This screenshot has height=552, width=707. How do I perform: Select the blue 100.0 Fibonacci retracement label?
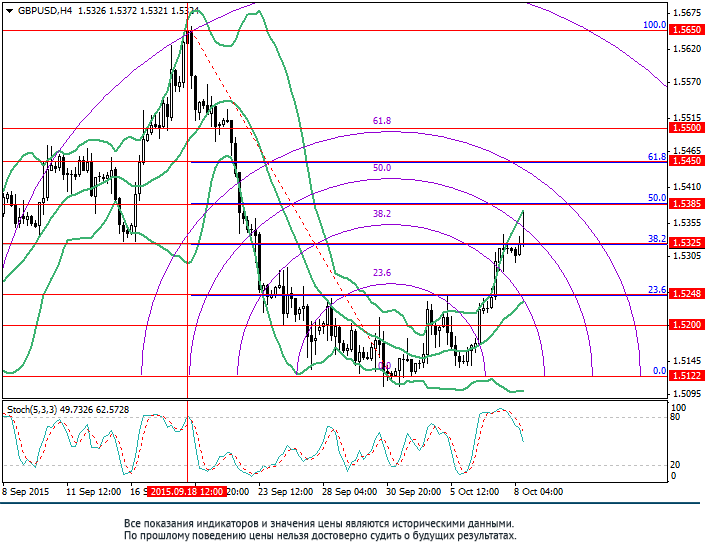coord(654,25)
